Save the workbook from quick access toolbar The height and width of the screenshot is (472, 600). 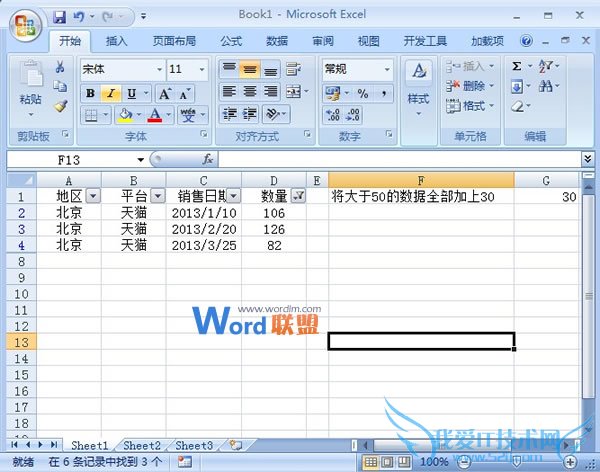(59, 16)
